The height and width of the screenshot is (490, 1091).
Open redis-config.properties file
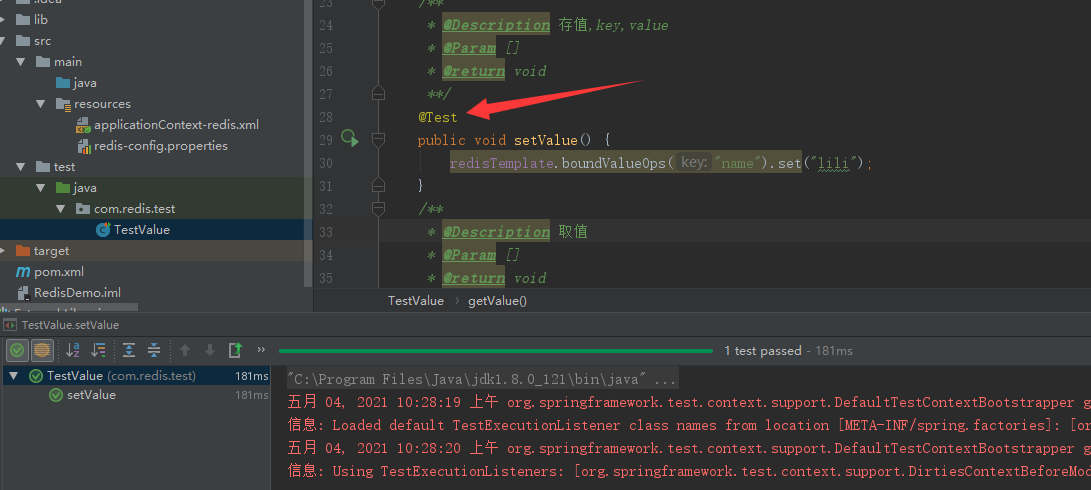pyautogui.click(x=160, y=146)
